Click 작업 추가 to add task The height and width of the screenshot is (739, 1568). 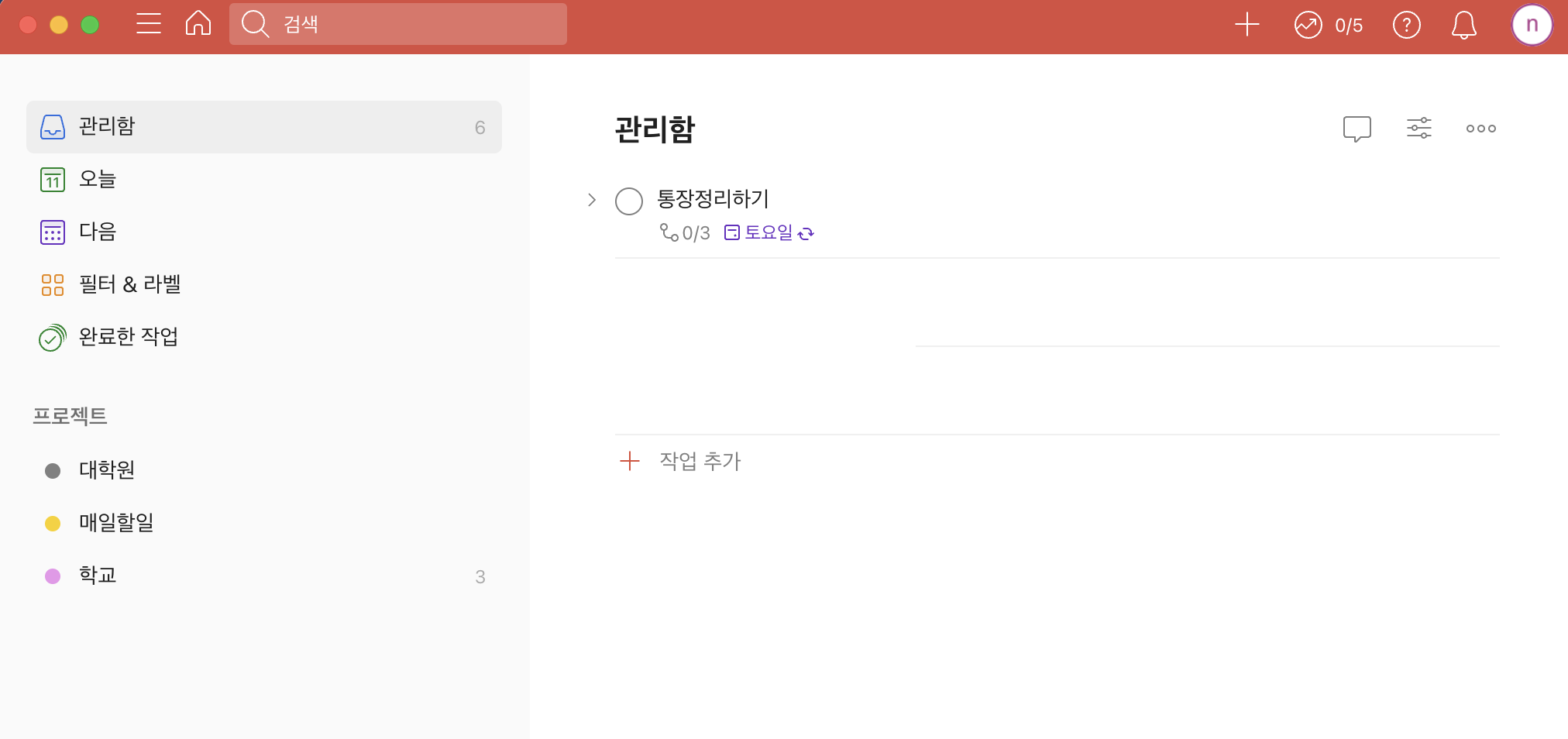(700, 462)
